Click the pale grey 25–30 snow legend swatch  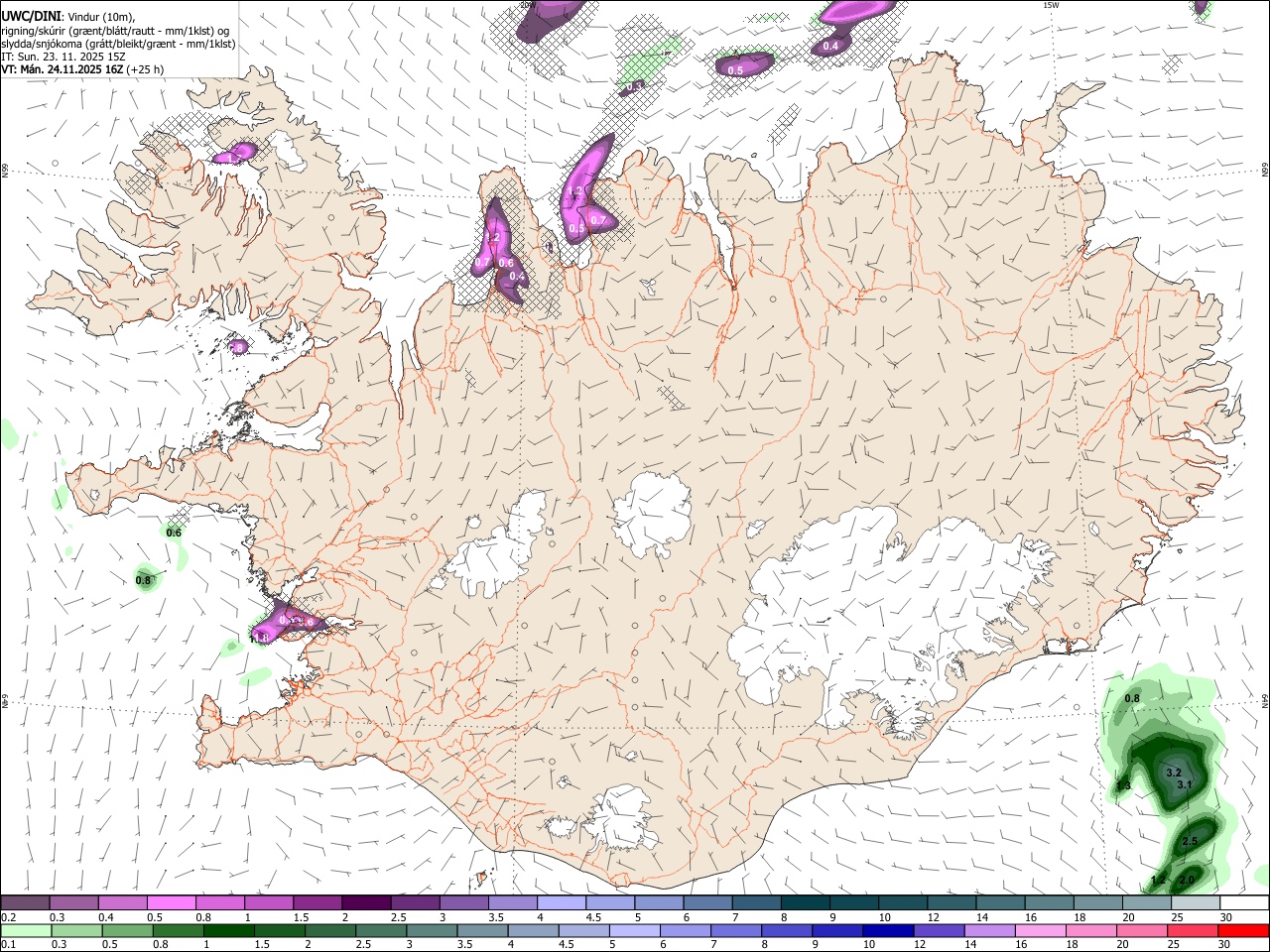pos(1195,902)
